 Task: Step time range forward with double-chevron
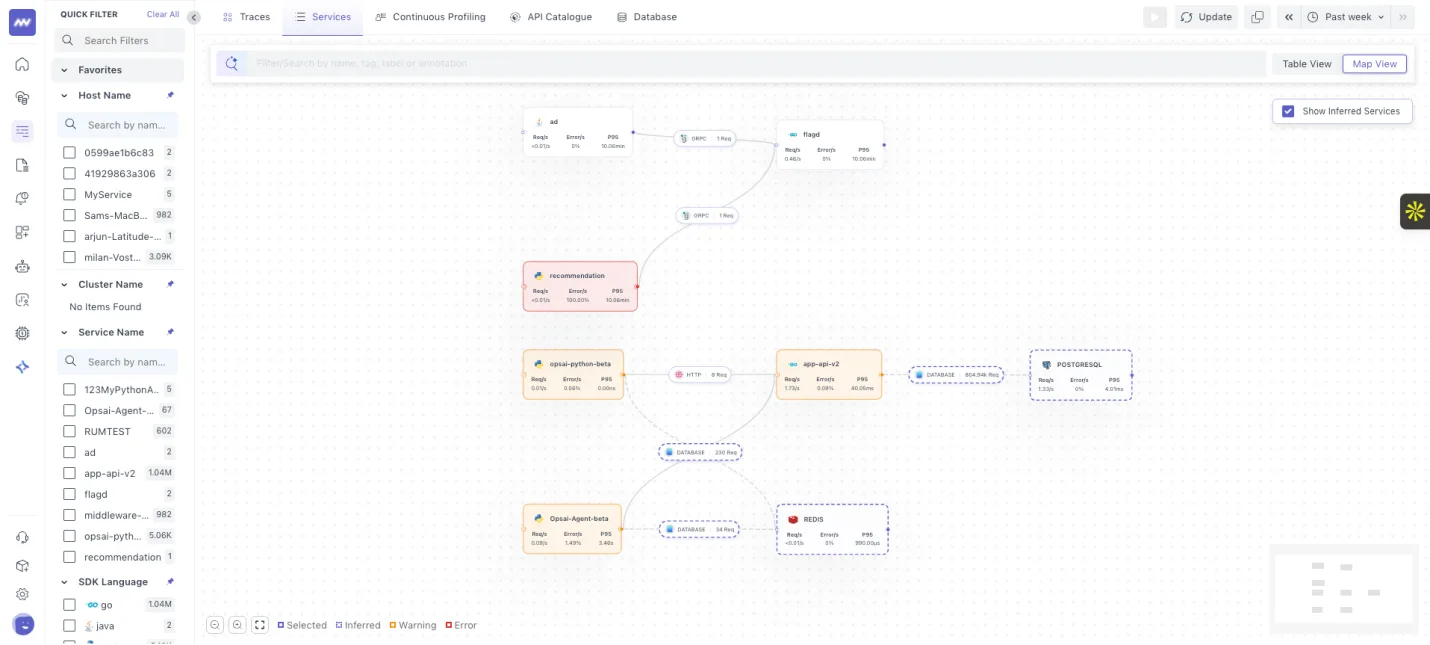[1404, 17]
